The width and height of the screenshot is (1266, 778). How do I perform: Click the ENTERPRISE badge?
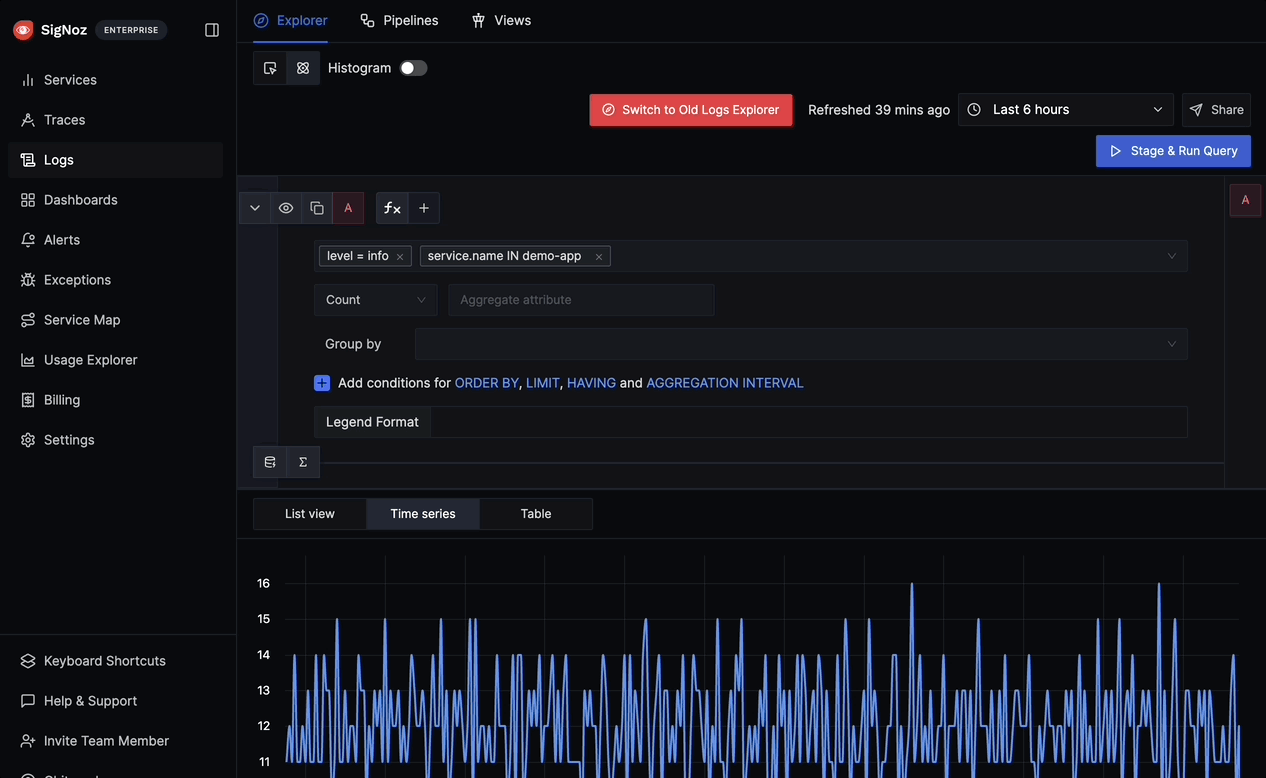click(x=131, y=30)
